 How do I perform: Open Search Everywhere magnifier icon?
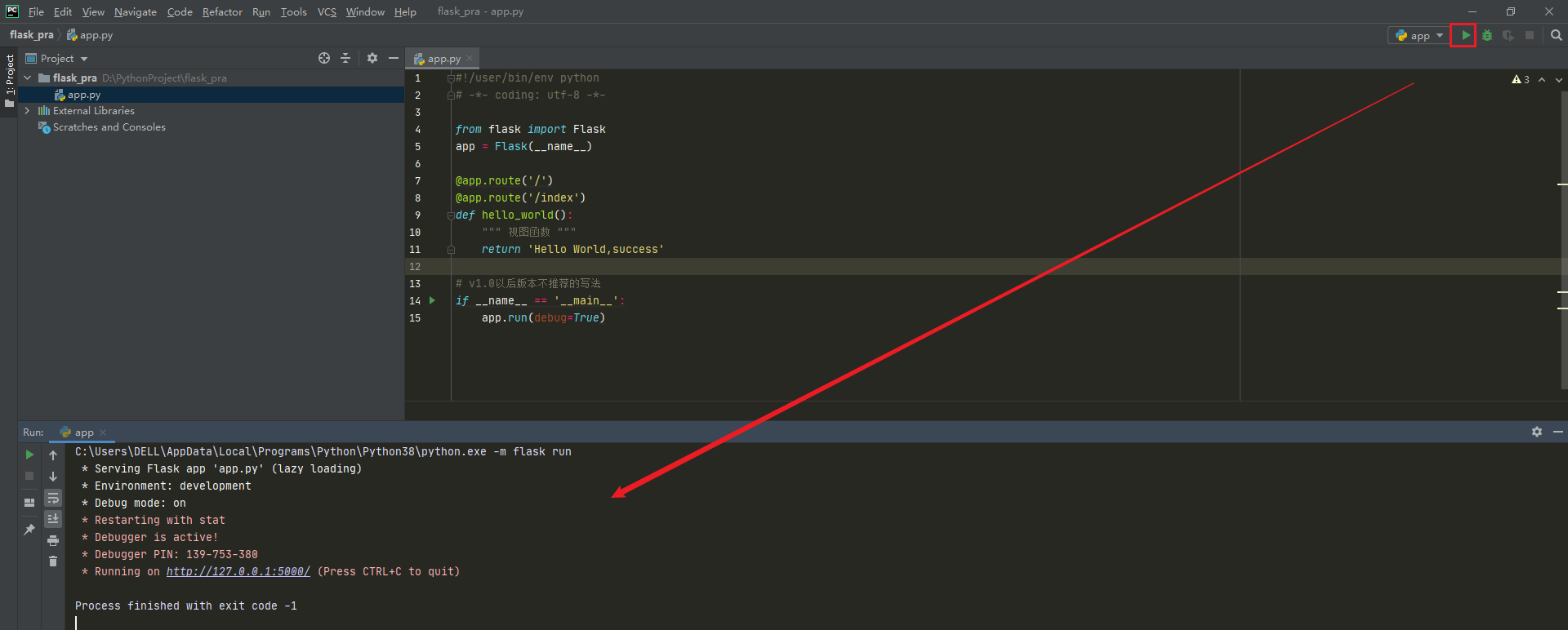click(1556, 35)
